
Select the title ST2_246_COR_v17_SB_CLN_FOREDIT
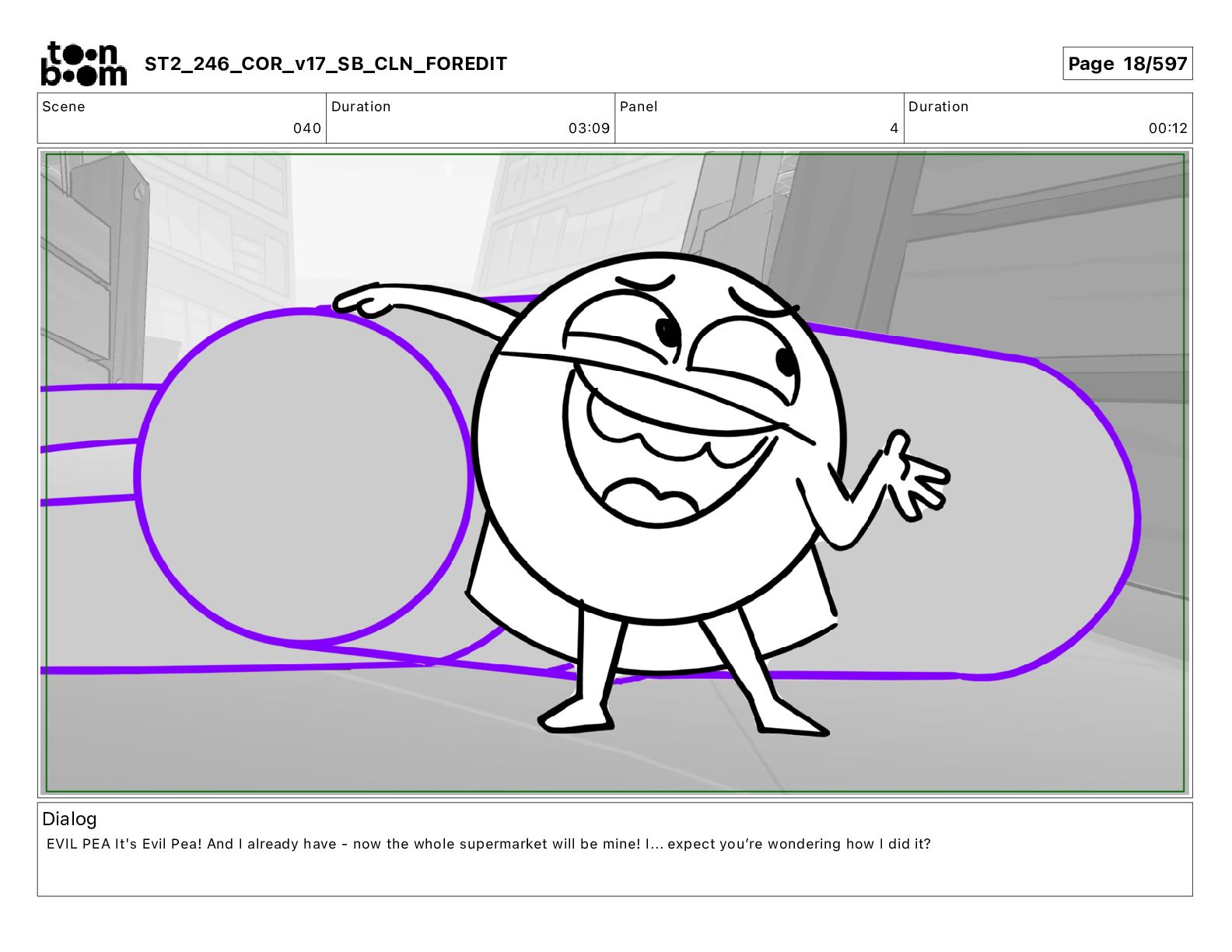[x=326, y=64]
